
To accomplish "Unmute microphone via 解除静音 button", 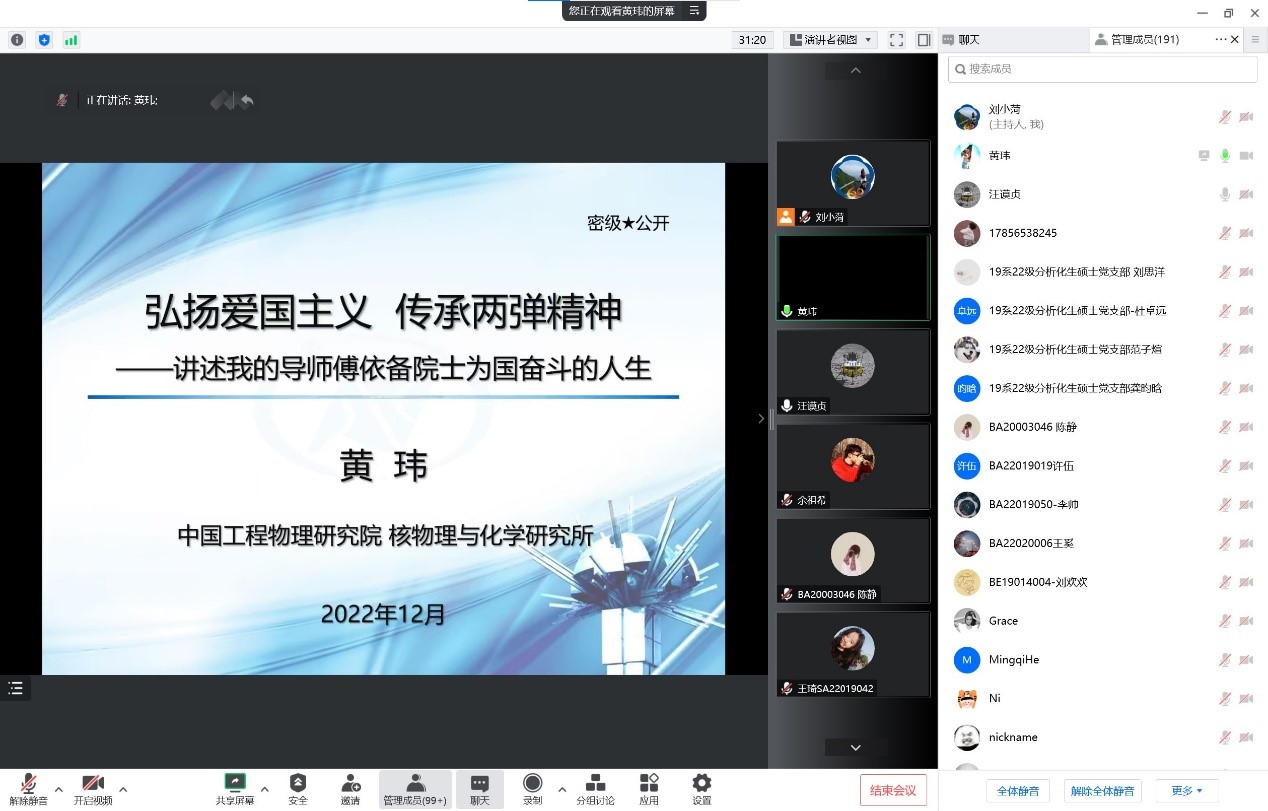I will click(28, 788).
